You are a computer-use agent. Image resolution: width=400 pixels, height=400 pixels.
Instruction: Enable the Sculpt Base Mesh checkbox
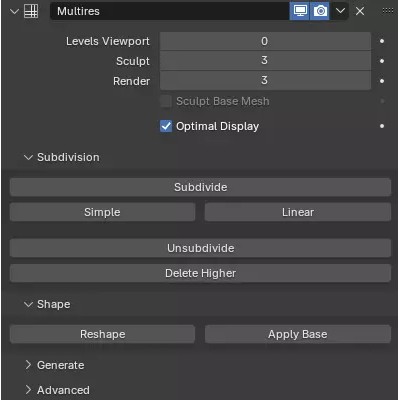tap(166, 101)
